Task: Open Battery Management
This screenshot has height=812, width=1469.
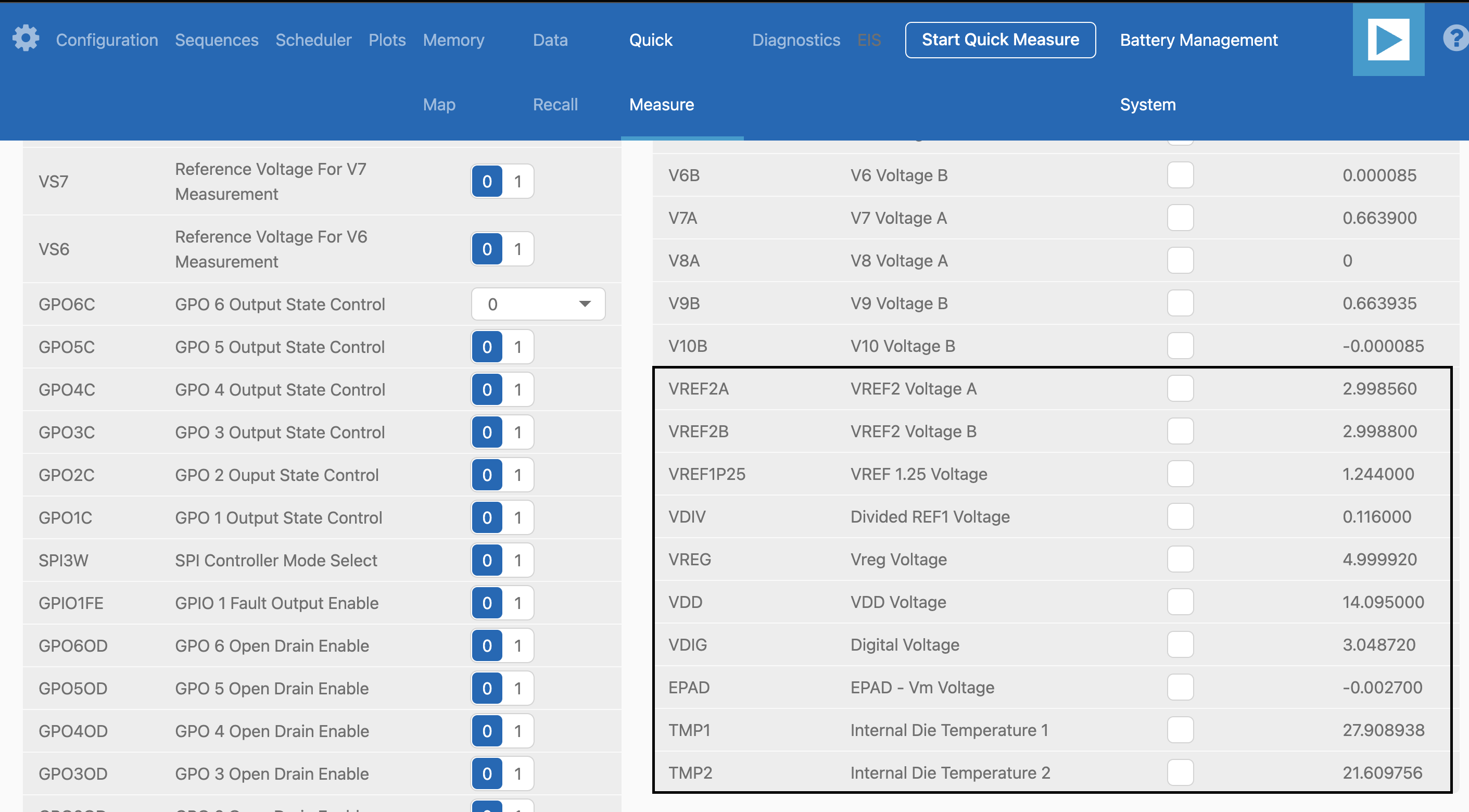Action: pos(1199,40)
